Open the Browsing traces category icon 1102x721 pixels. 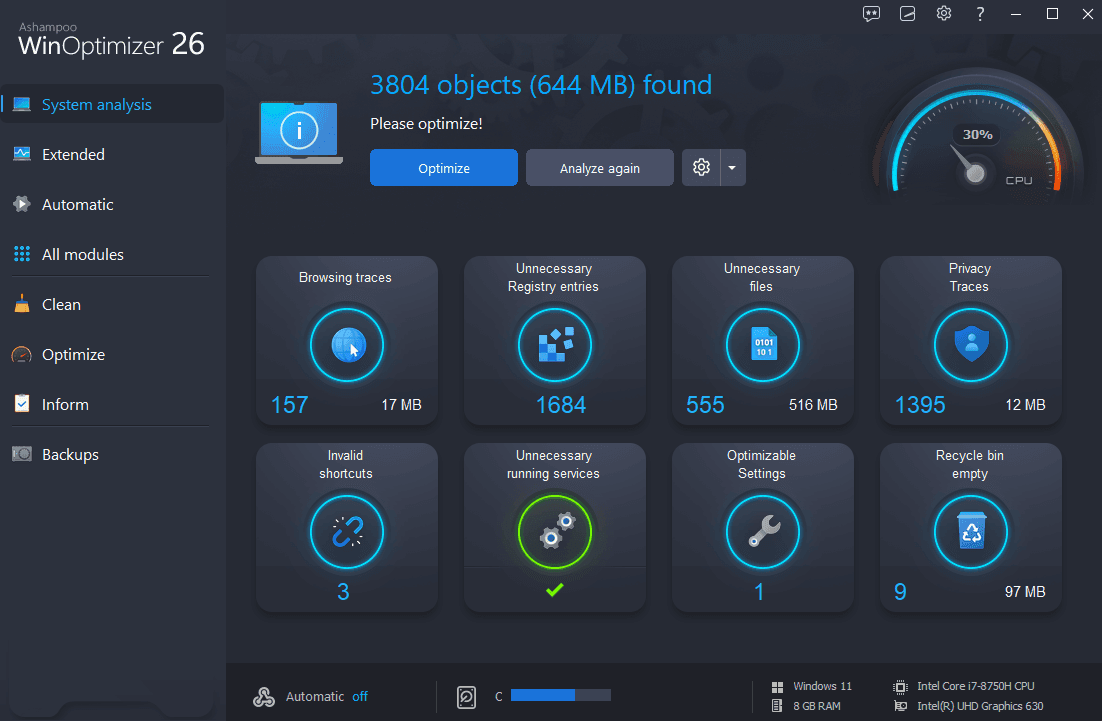(346, 343)
